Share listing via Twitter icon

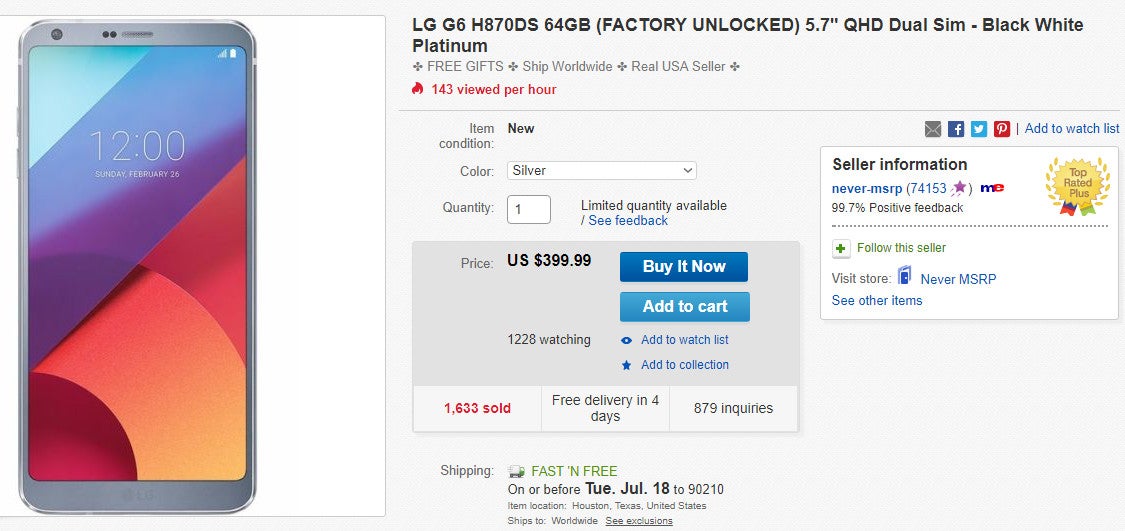[x=979, y=129]
